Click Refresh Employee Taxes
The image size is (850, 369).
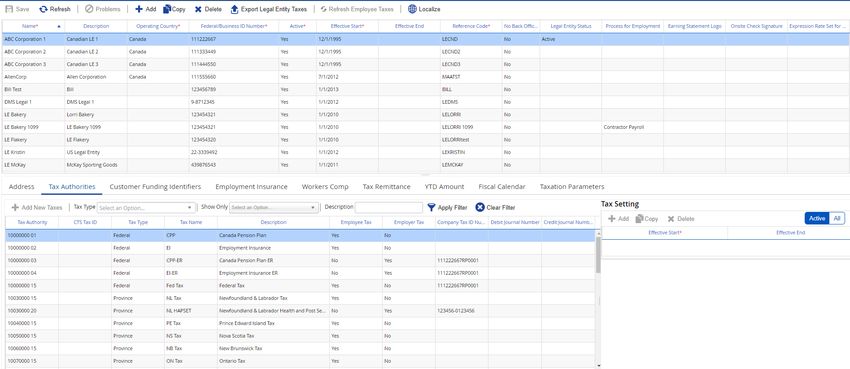[x=357, y=9]
